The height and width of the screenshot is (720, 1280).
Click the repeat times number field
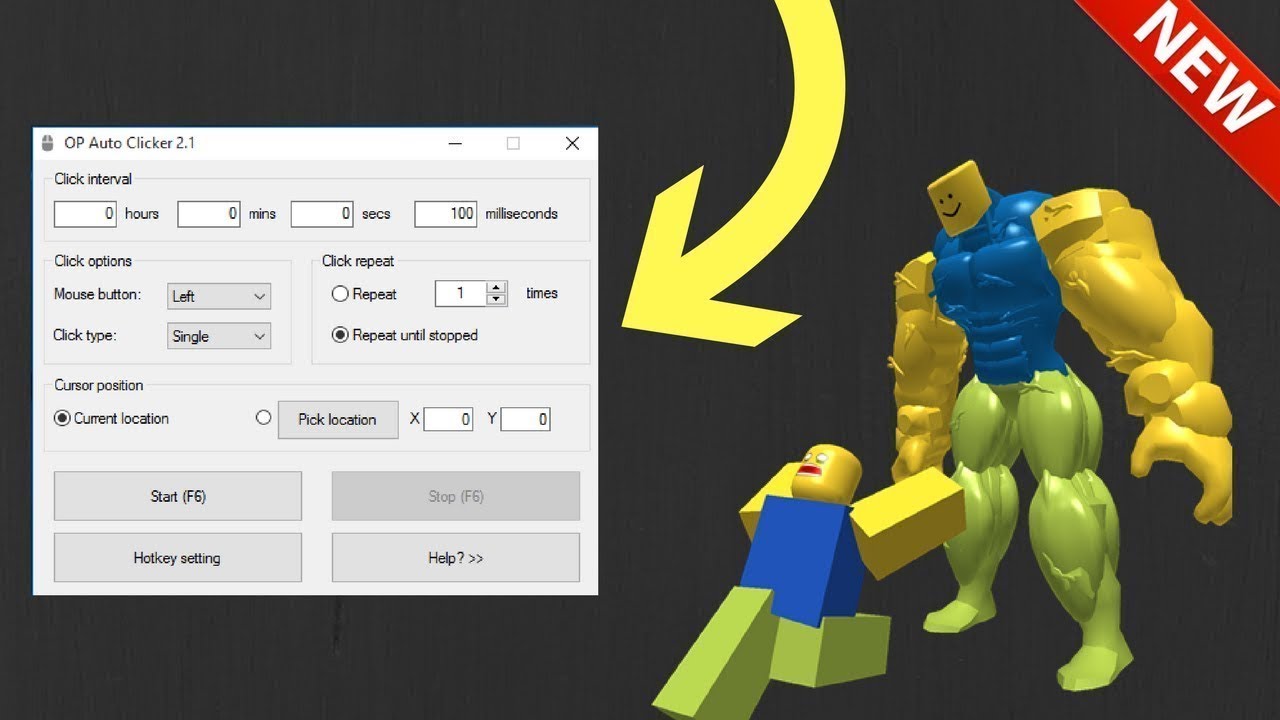461,293
